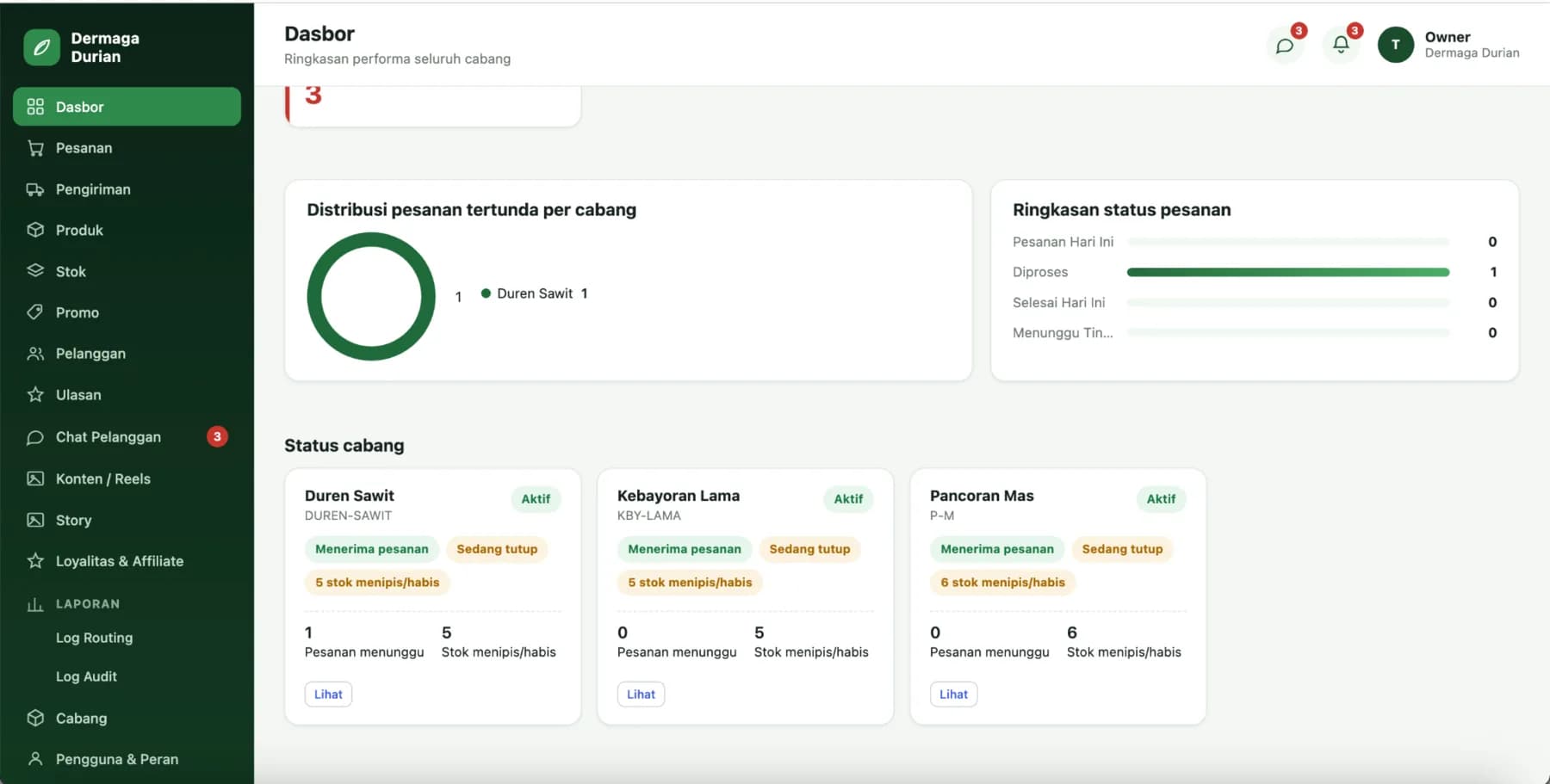Open the Owner profile avatar

[1396, 45]
